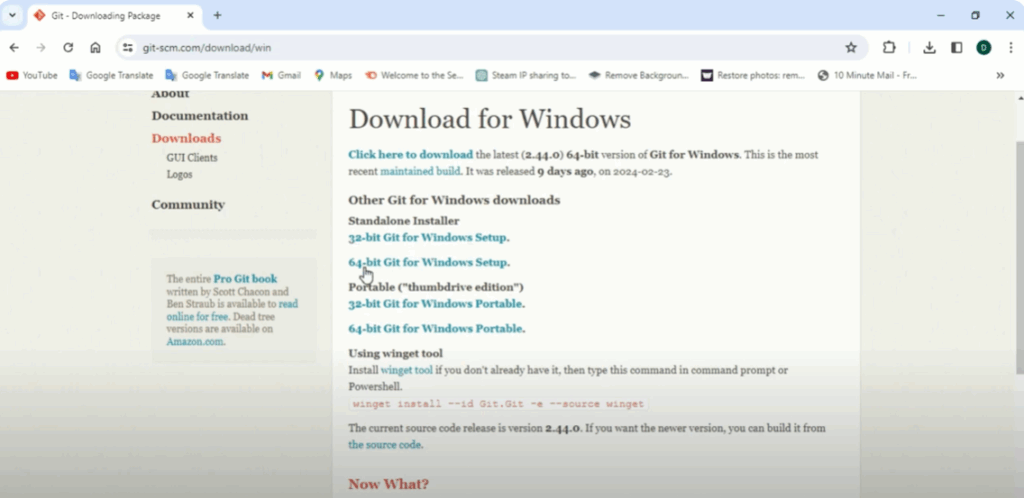Open the Maps bookmark

click(x=332, y=75)
